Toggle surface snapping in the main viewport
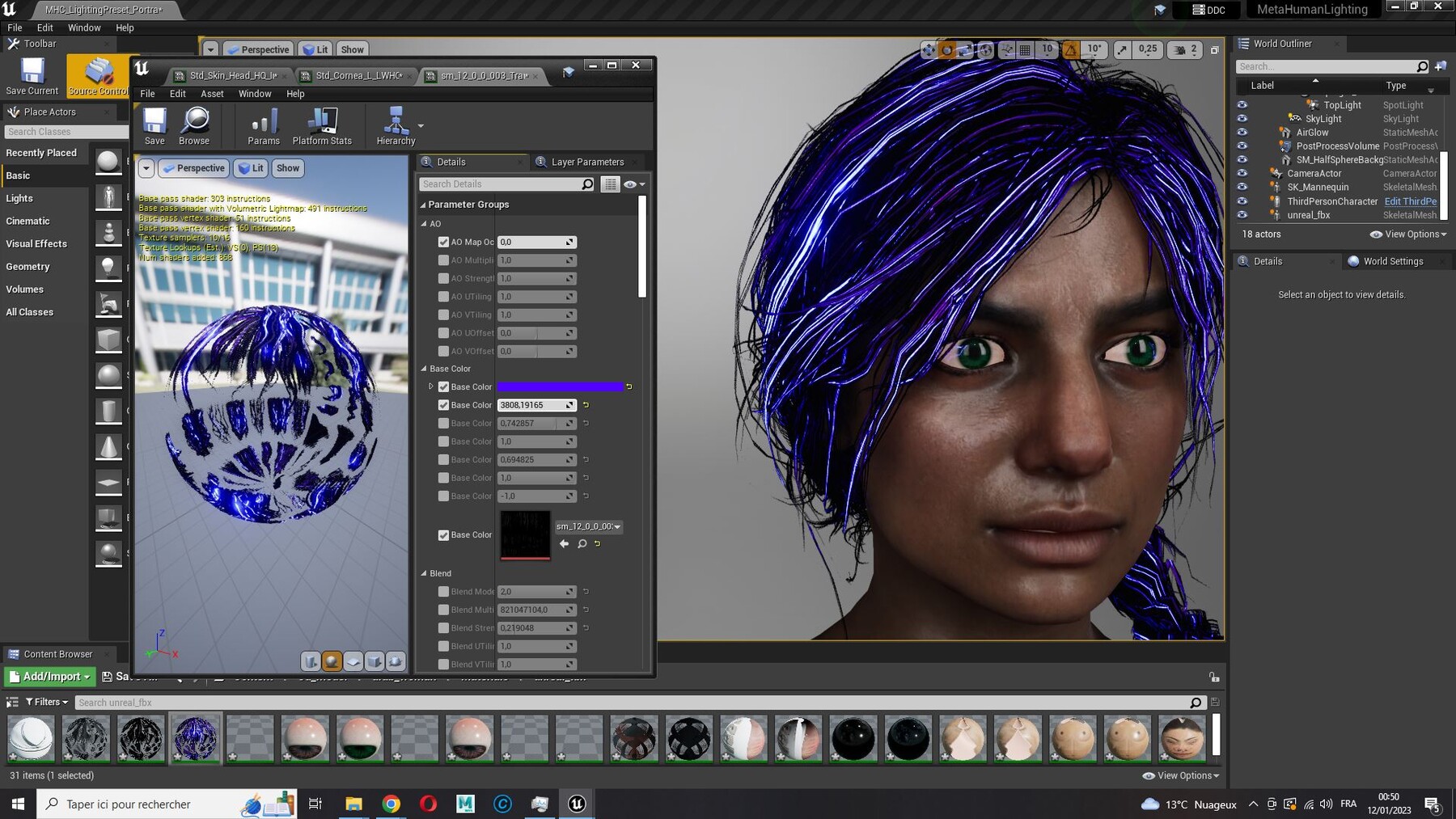 (1007, 49)
